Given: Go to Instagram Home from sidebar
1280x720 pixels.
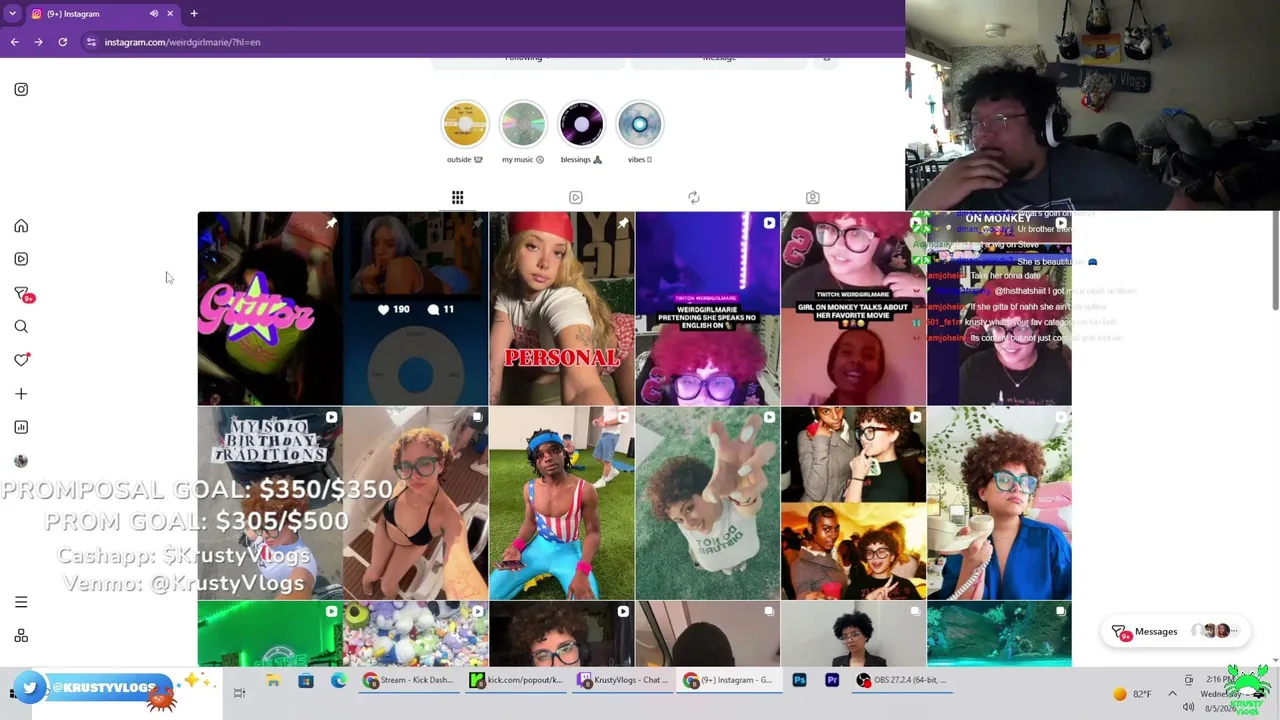Looking at the screenshot, I should click(x=21, y=226).
